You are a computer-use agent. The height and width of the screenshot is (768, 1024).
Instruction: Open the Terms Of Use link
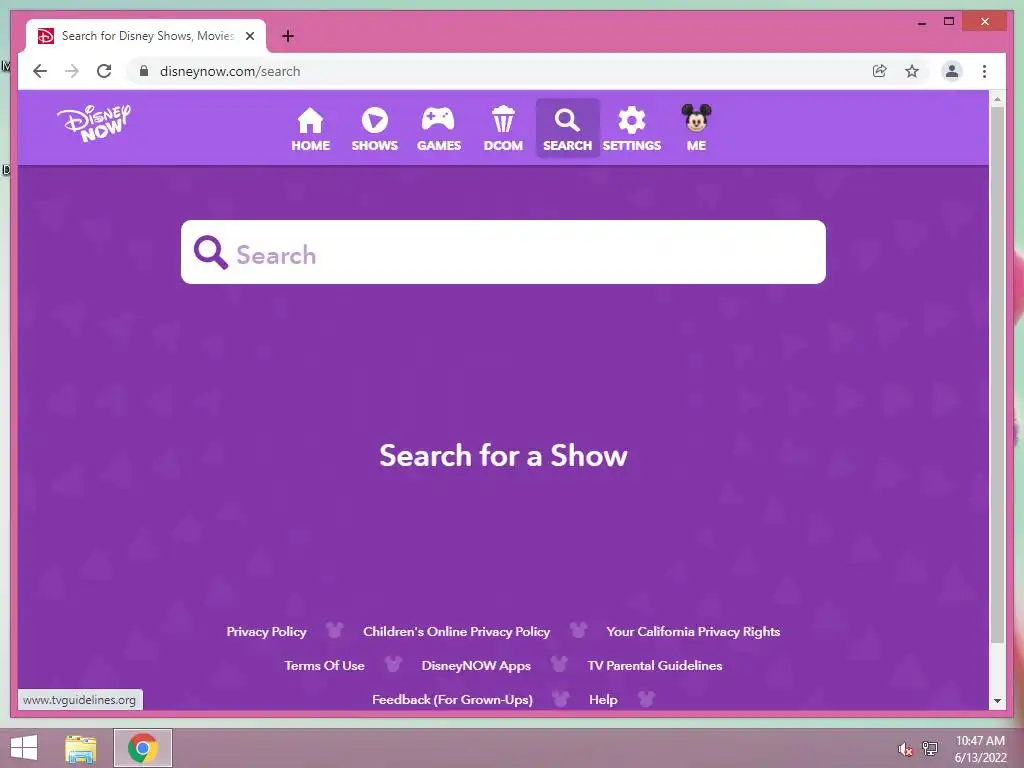click(324, 665)
